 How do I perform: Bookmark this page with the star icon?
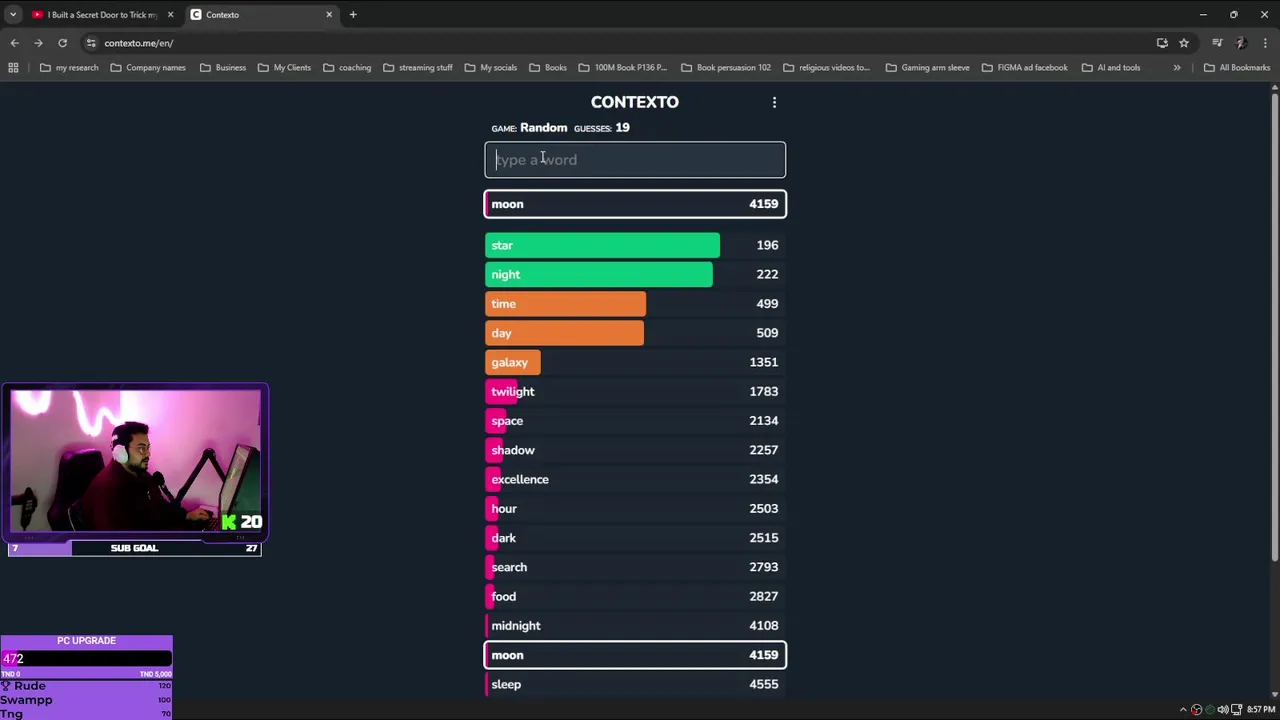pyautogui.click(x=1184, y=43)
